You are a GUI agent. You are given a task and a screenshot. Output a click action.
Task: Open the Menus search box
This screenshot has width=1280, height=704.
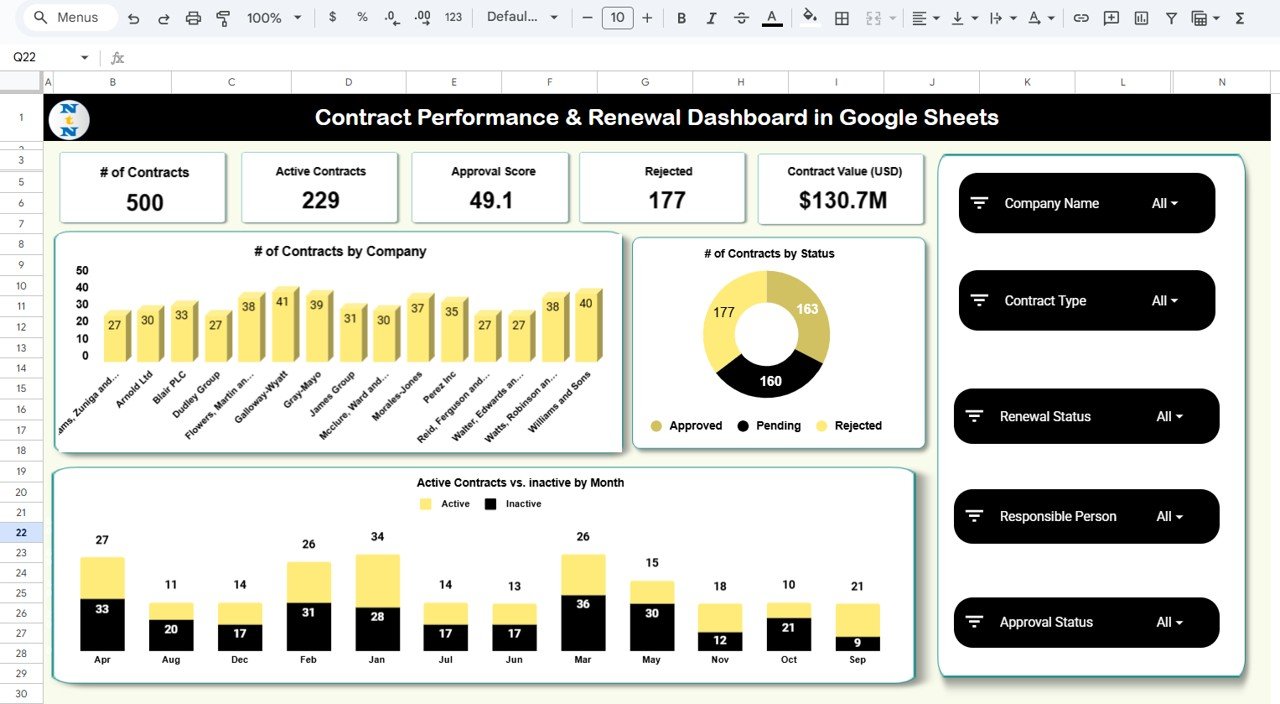tap(68, 17)
